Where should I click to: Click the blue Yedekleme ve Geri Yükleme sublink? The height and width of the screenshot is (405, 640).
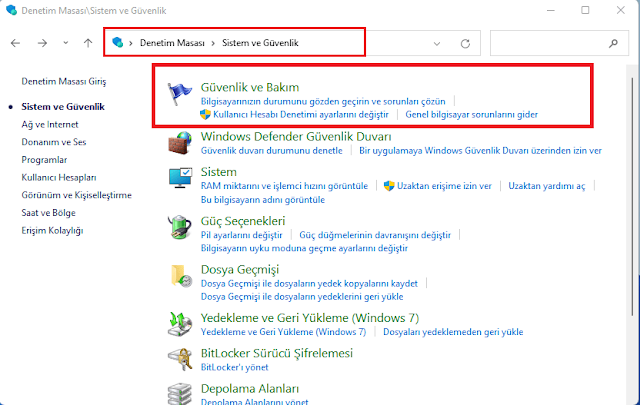[283, 332]
